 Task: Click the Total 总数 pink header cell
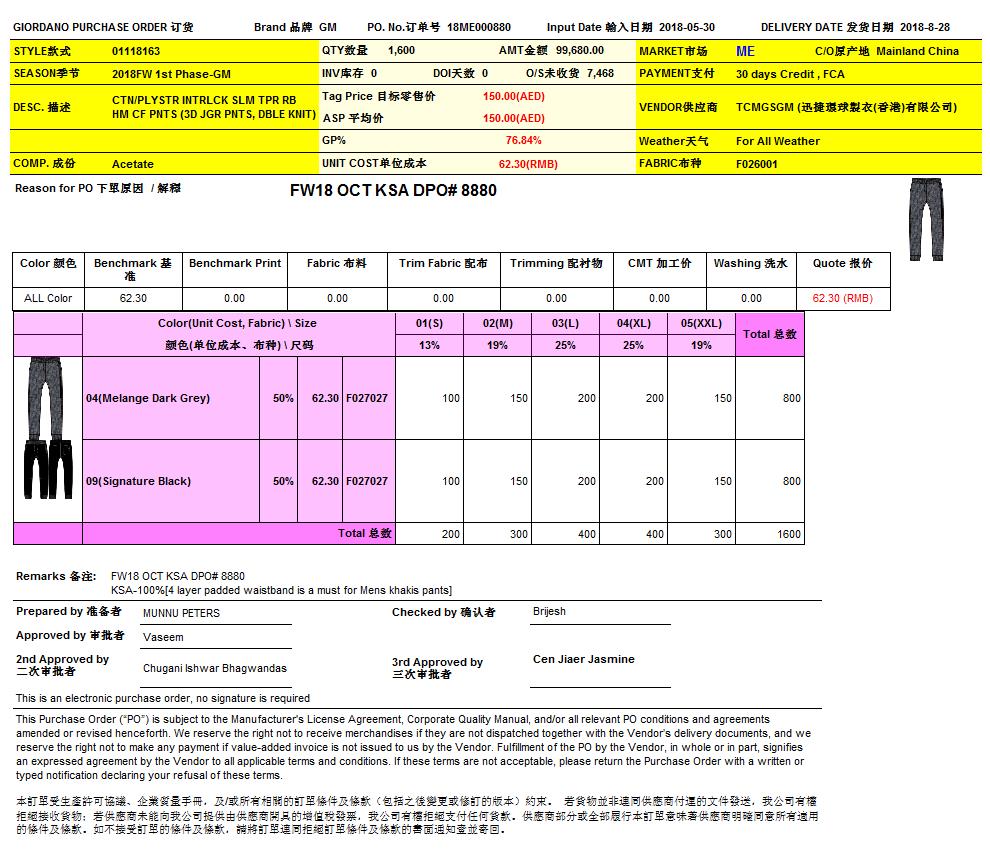(x=769, y=334)
